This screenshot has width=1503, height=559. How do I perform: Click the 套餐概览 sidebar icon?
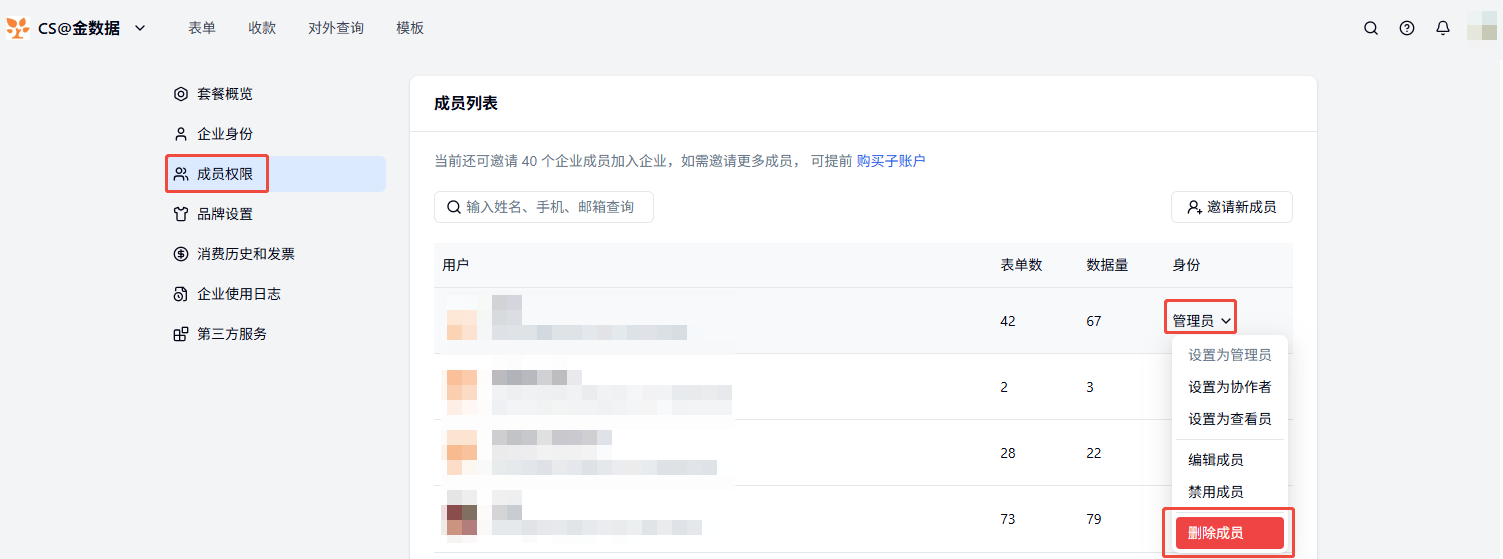click(181, 94)
